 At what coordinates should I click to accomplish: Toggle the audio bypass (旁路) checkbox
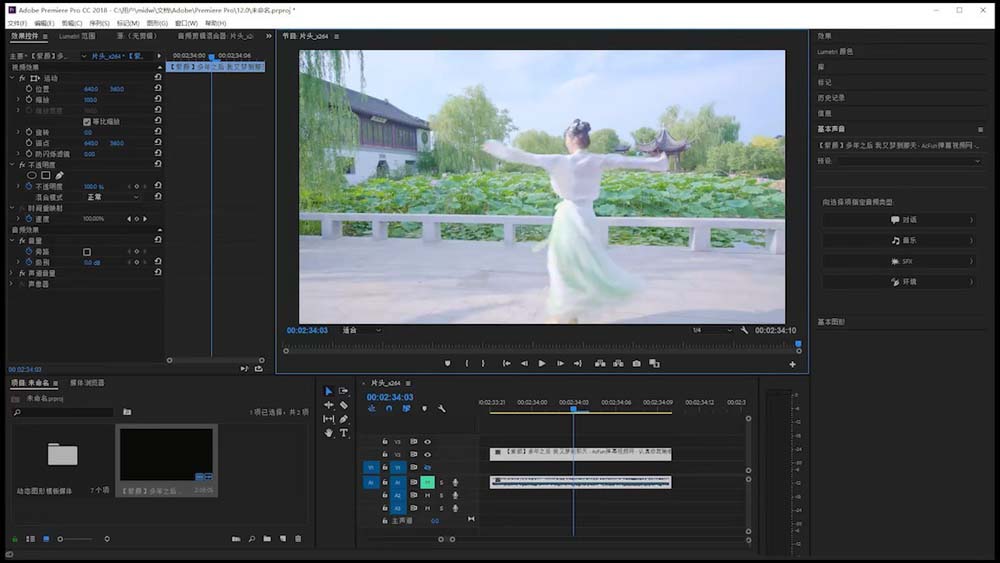pyautogui.click(x=87, y=251)
